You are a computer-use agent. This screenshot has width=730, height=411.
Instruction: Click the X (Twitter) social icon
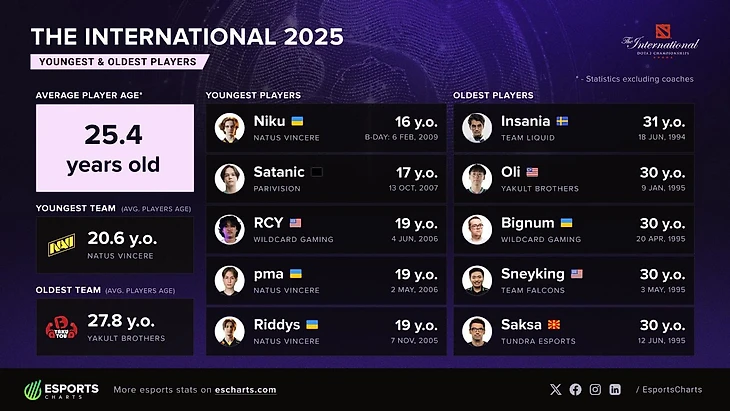click(556, 389)
